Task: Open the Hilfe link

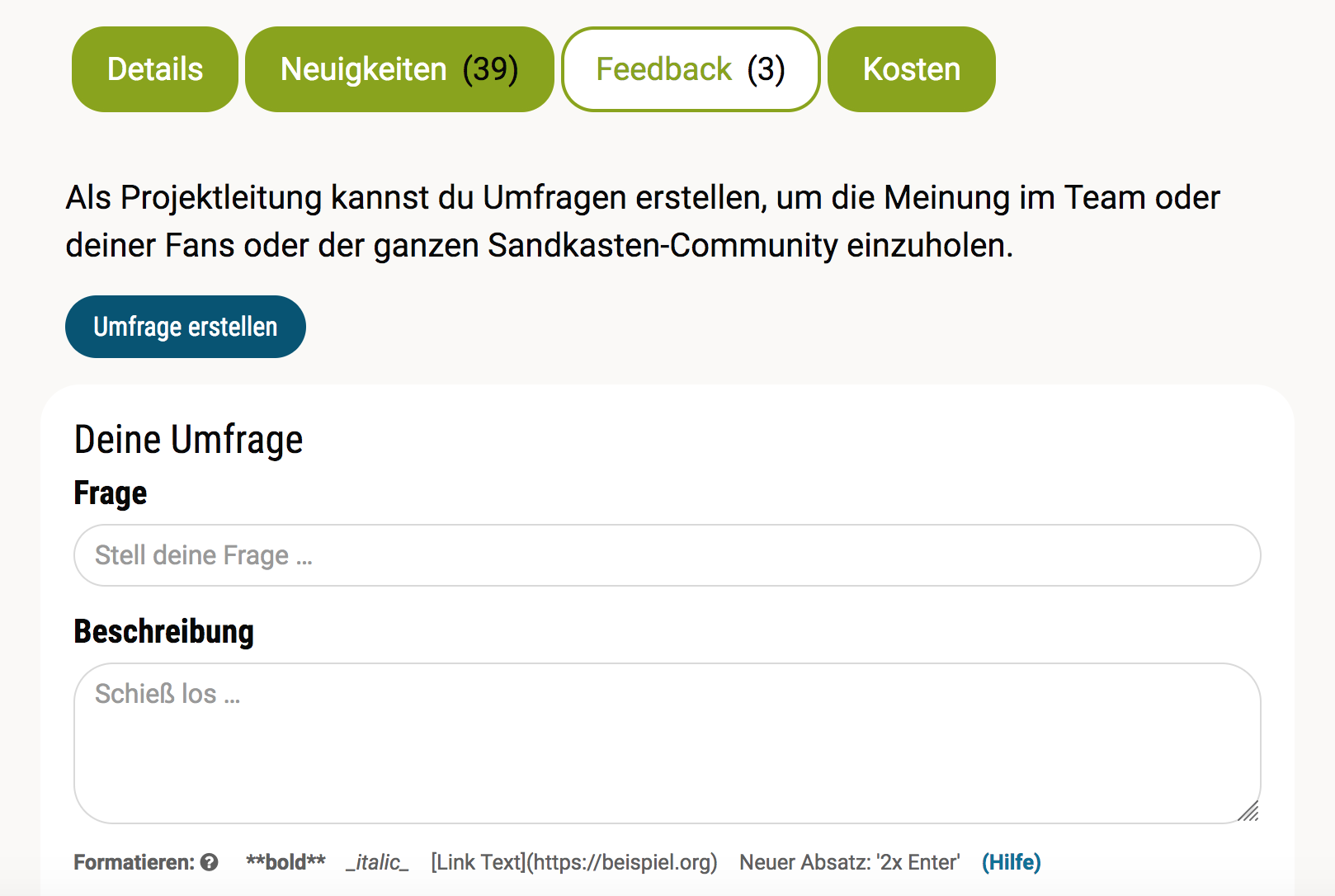Action: (x=1011, y=862)
